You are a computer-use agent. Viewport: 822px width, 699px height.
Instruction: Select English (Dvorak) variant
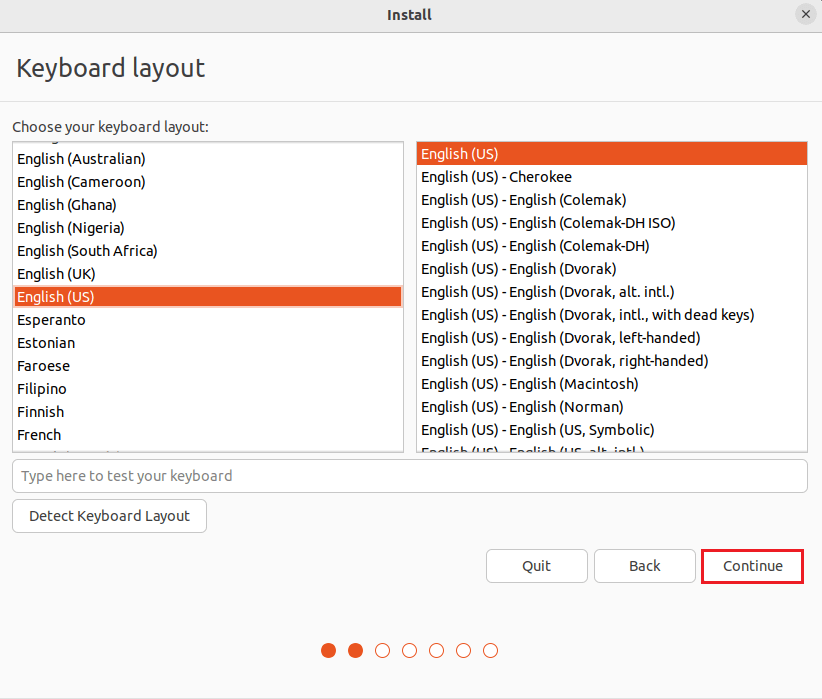518,269
